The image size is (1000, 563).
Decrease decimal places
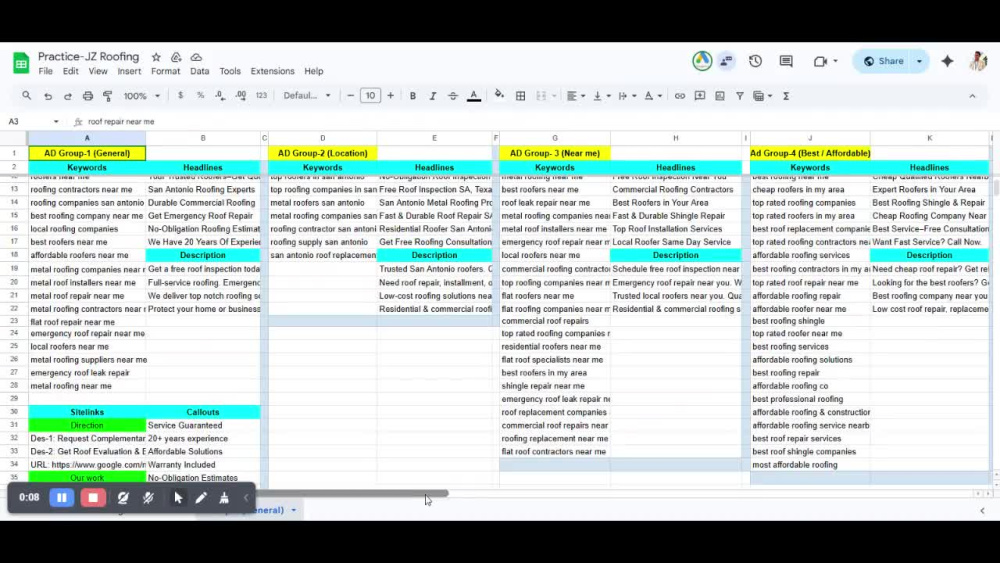coord(220,96)
